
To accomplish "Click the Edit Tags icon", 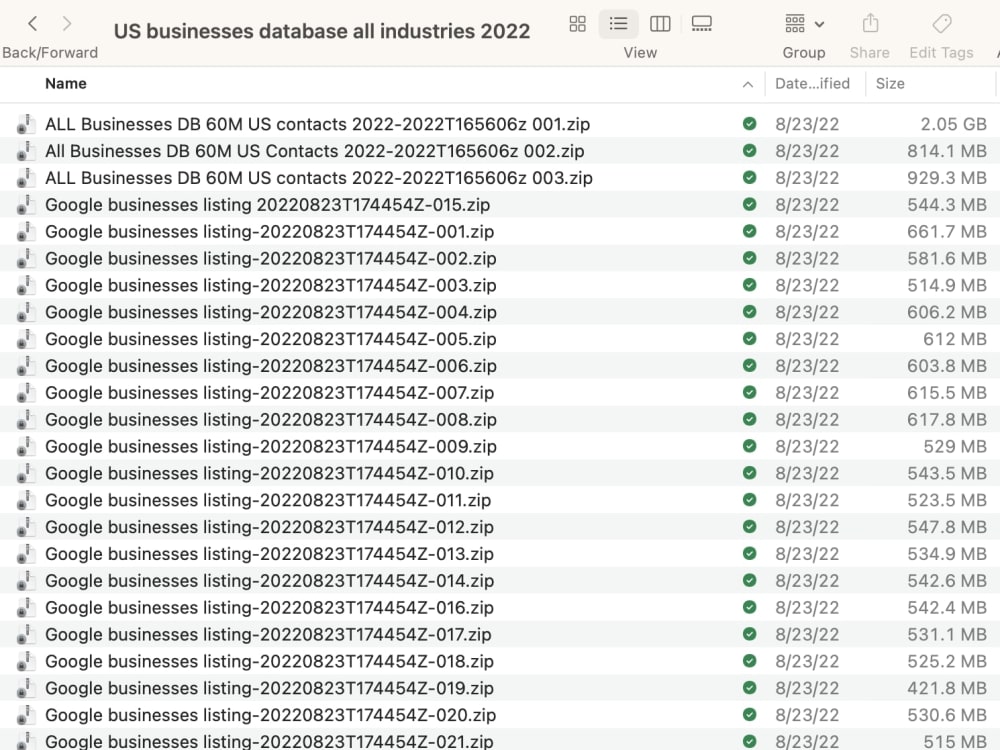I will pos(942,24).
